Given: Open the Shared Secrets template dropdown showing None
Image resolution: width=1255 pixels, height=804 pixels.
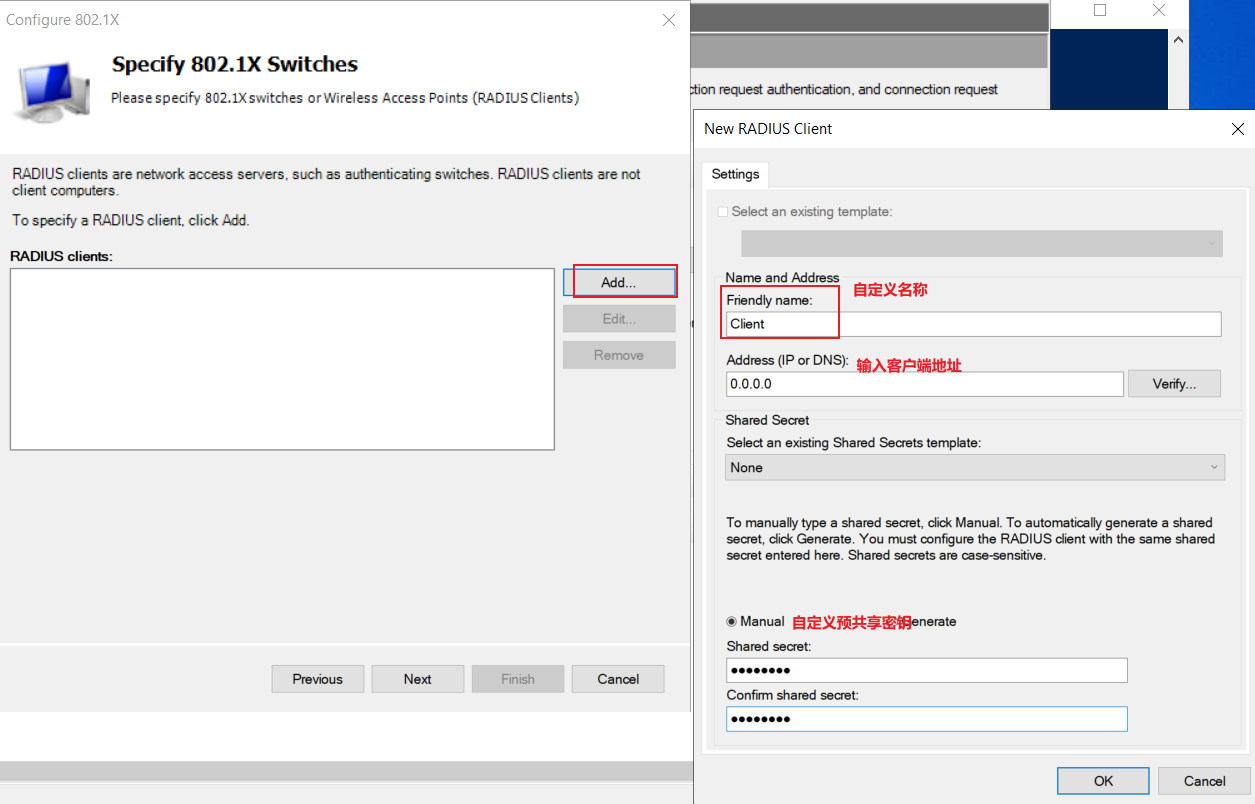Looking at the screenshot, I should pyautogui.click(x=975, y=467).
